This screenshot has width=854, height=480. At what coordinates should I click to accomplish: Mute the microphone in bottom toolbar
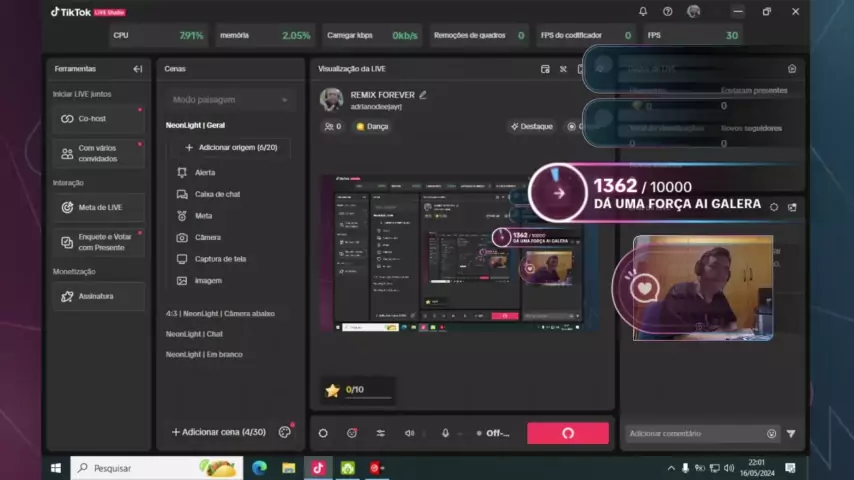click(446, 433)
